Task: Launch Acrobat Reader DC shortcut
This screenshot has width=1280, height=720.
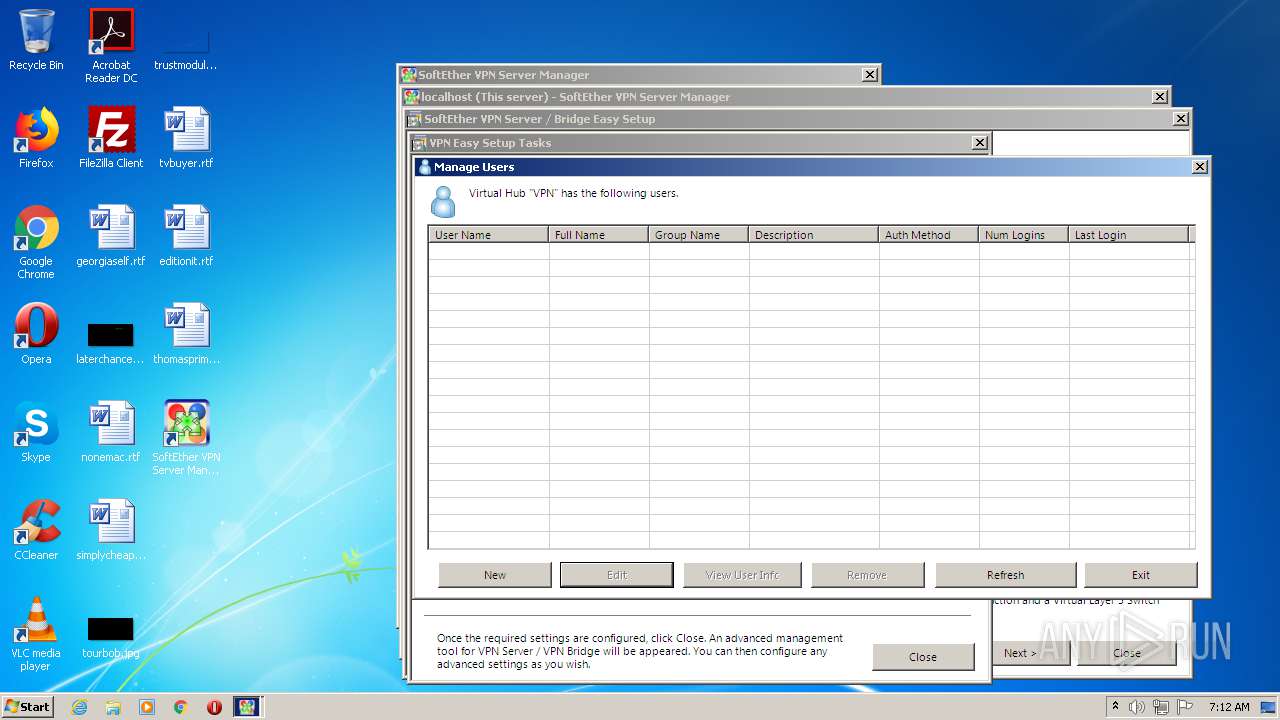Action: pos(111,47)
